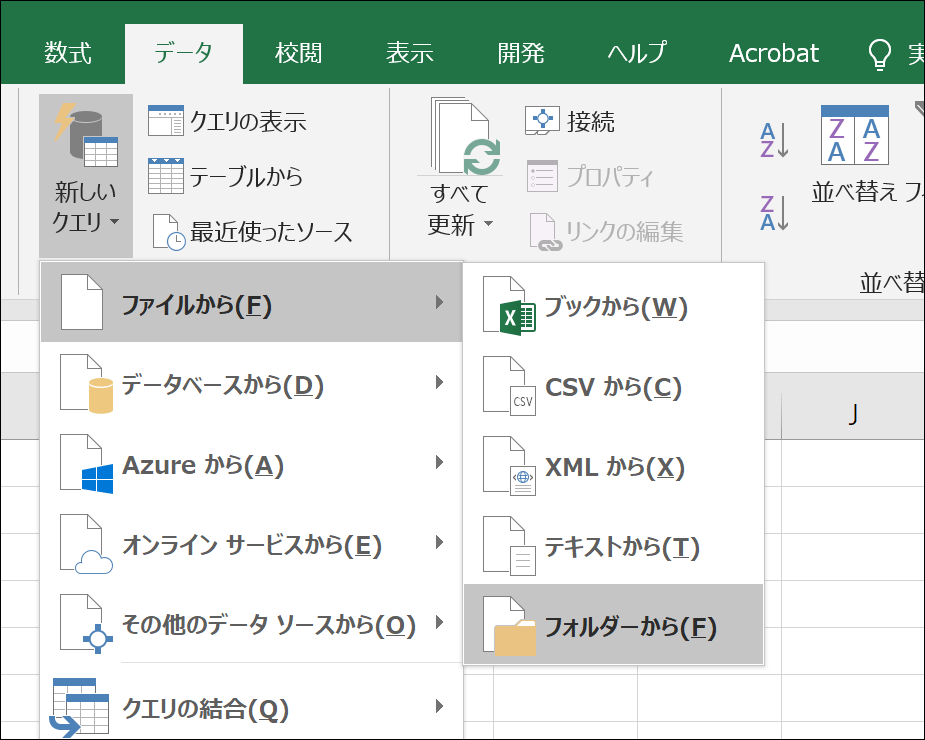Image resolution: width=925 pixels, height=740 pixels.
Task: Click the XML globe document icon
Action: coord(509,466)
